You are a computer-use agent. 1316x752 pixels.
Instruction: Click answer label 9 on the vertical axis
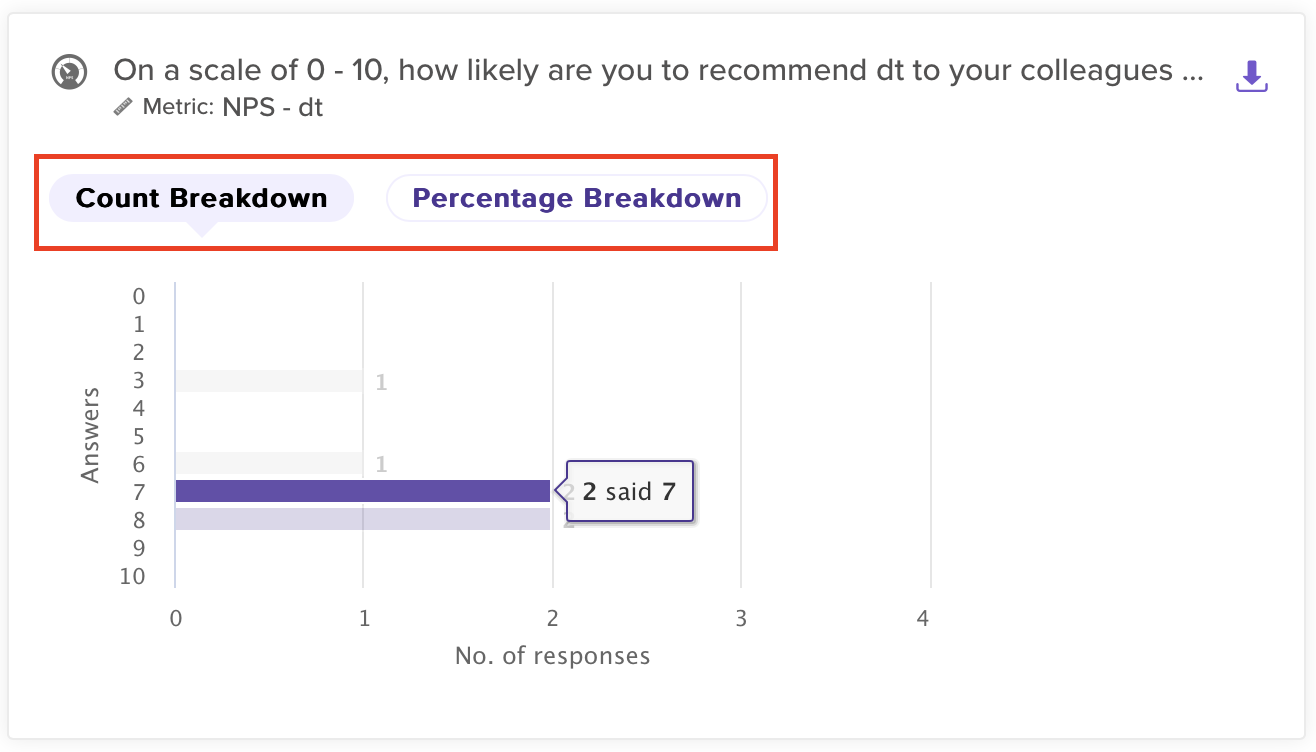point(138,548)
